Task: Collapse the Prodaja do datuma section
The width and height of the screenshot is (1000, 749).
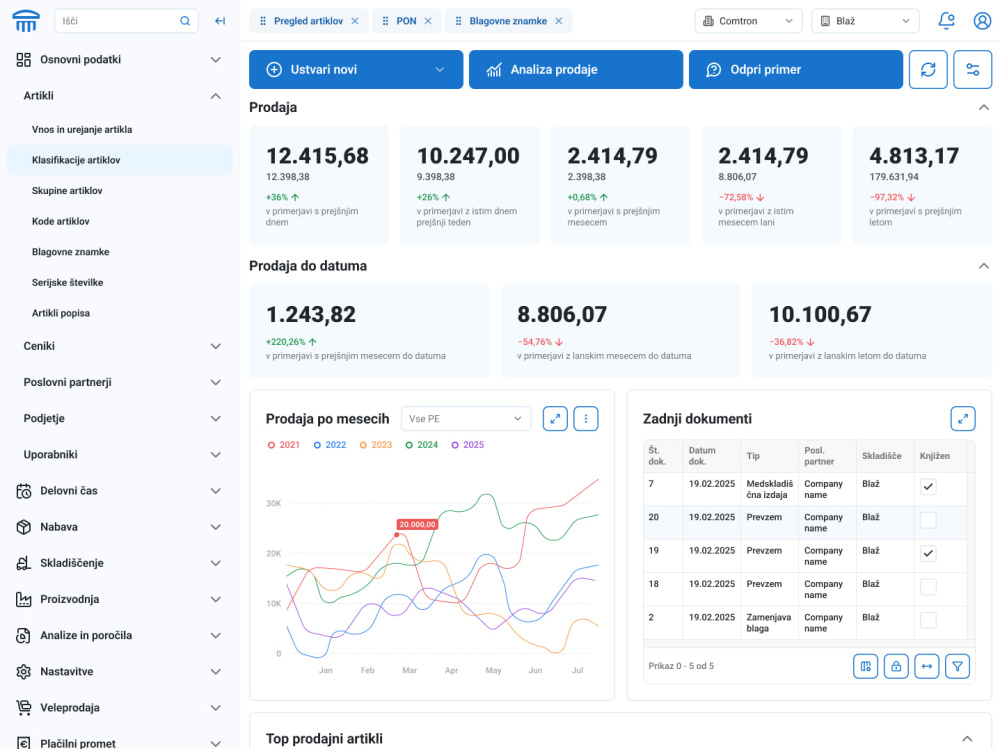Action: (x=984, y=265)
